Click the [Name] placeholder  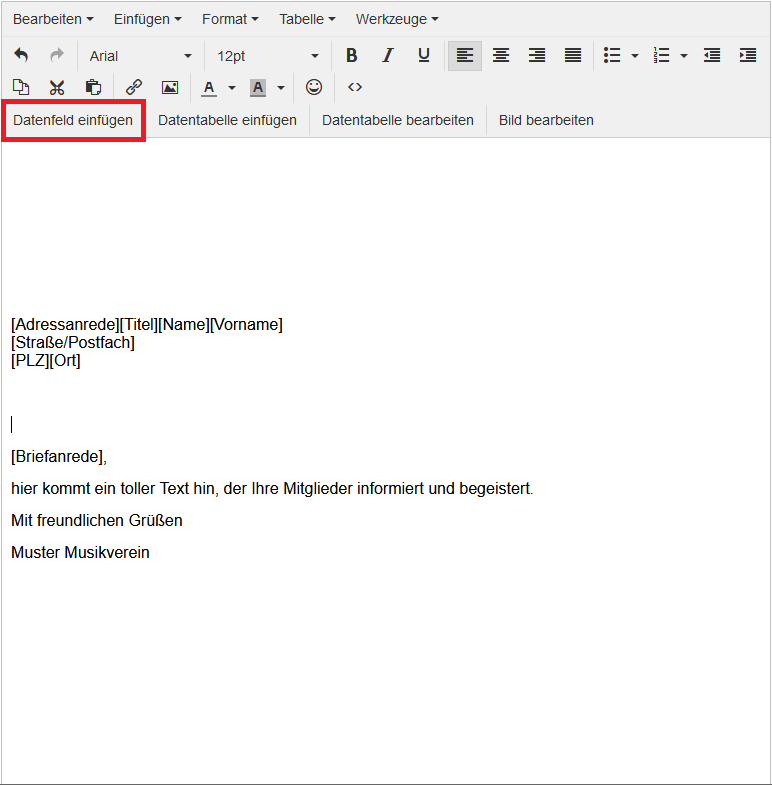[184, 324]
